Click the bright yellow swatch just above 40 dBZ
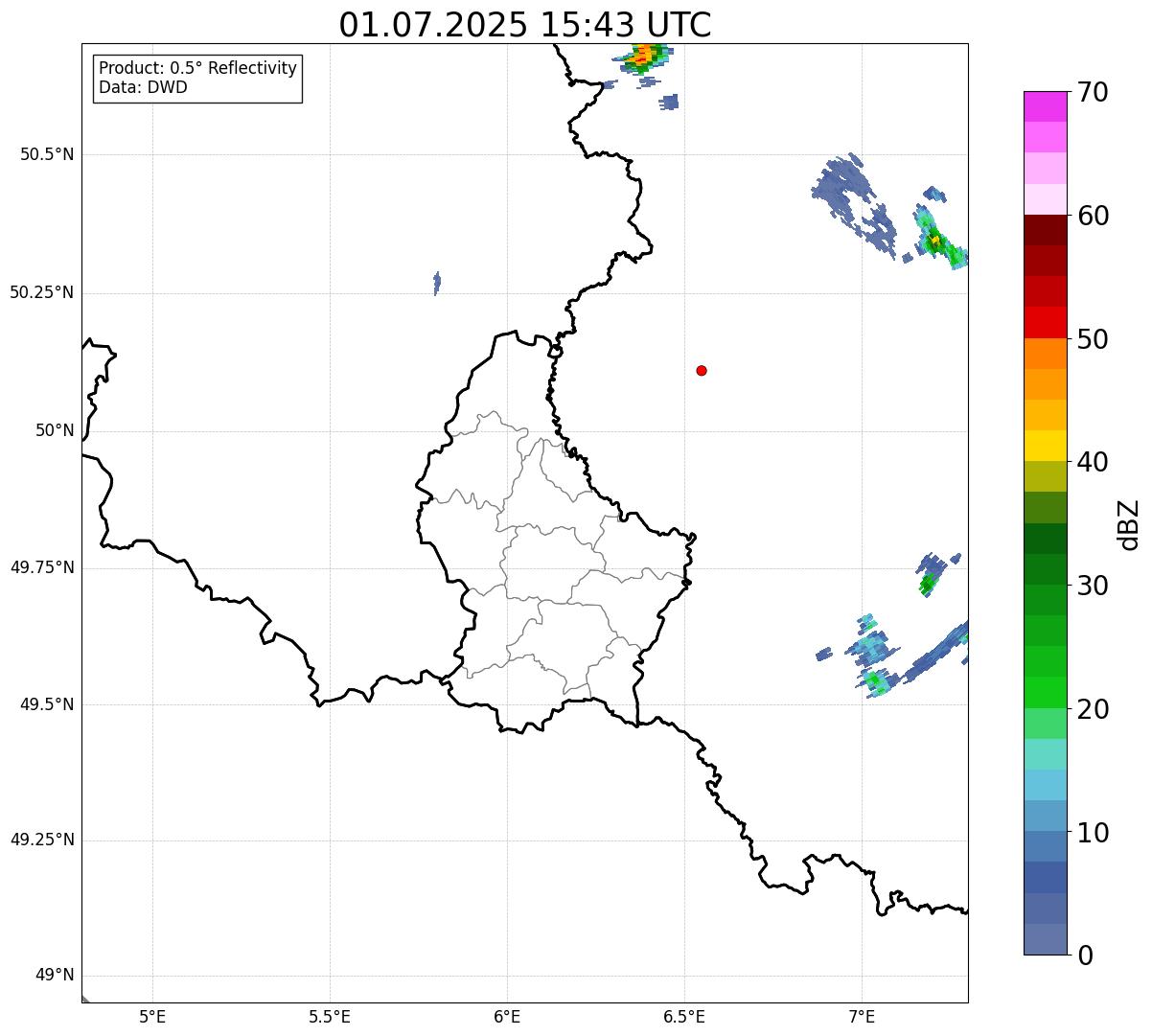The height and width of the screenshot is (1036, 1152). [1046, 446]
